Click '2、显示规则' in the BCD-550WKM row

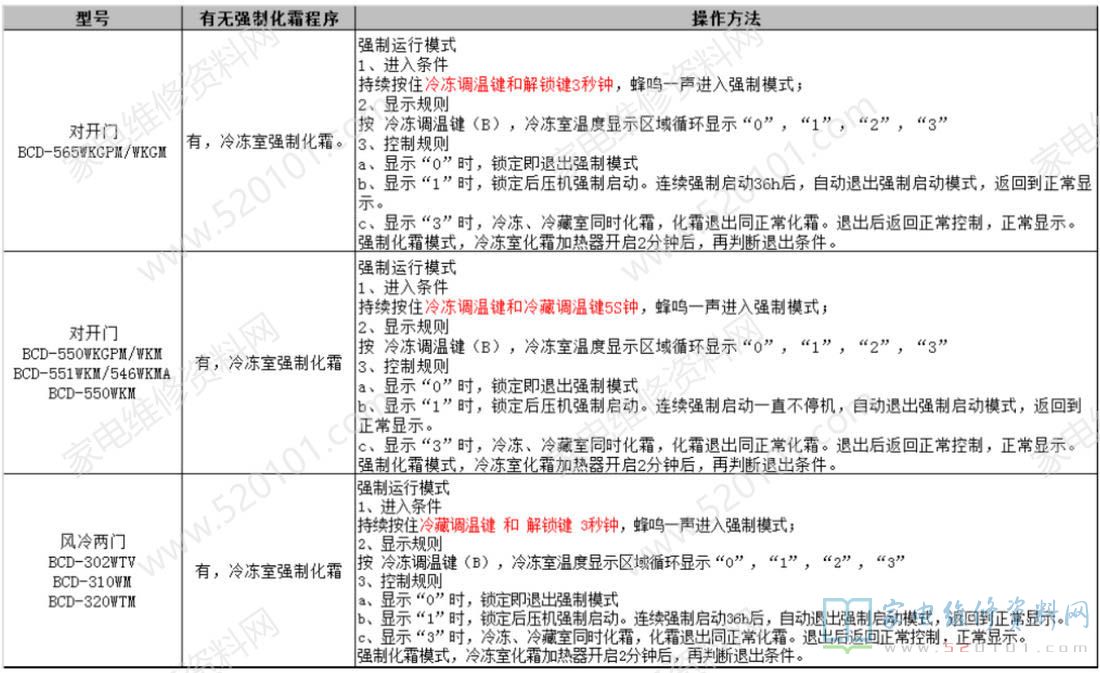(x=403, y=326)
